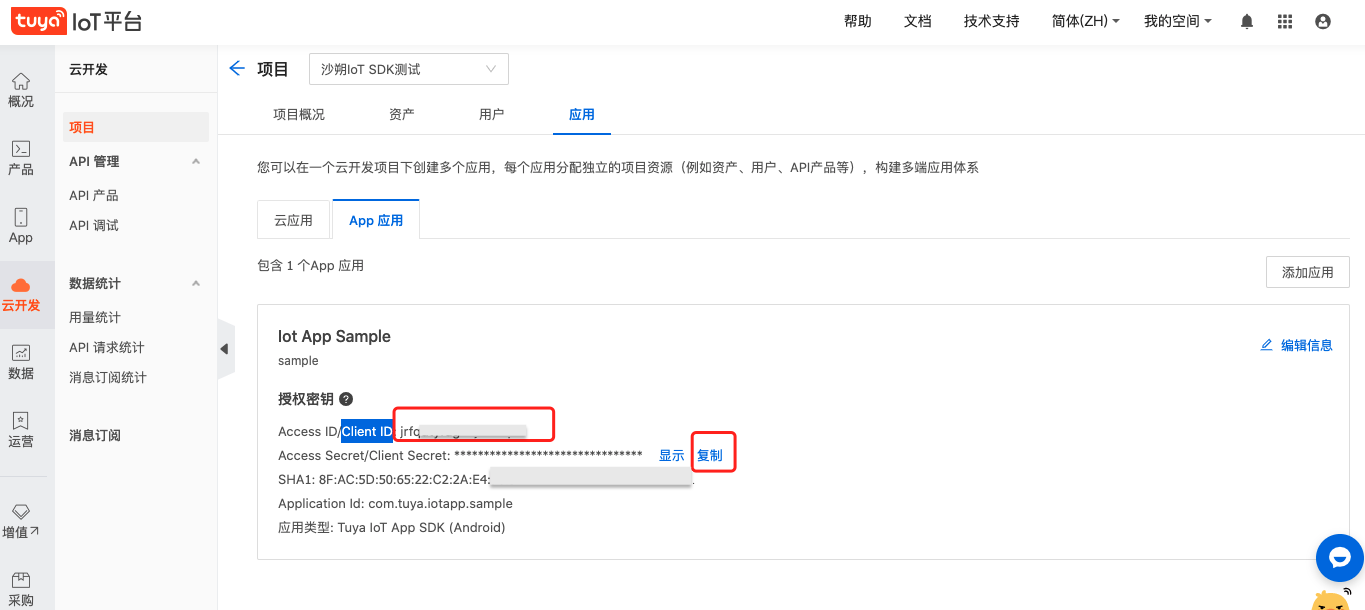Open the chat support bubble

pos(1339,558)
